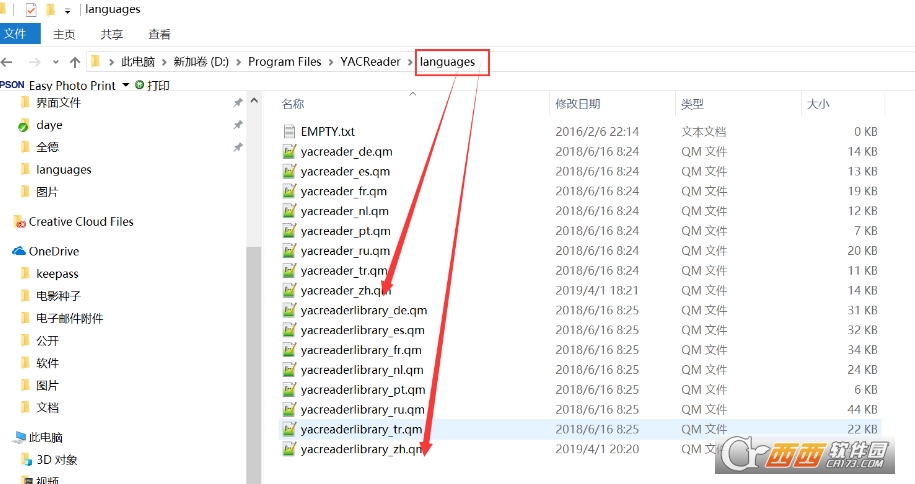Select 此电脑 in navigation pane
915x484 pixels.
pyautogui.click(x=46, y=437)
